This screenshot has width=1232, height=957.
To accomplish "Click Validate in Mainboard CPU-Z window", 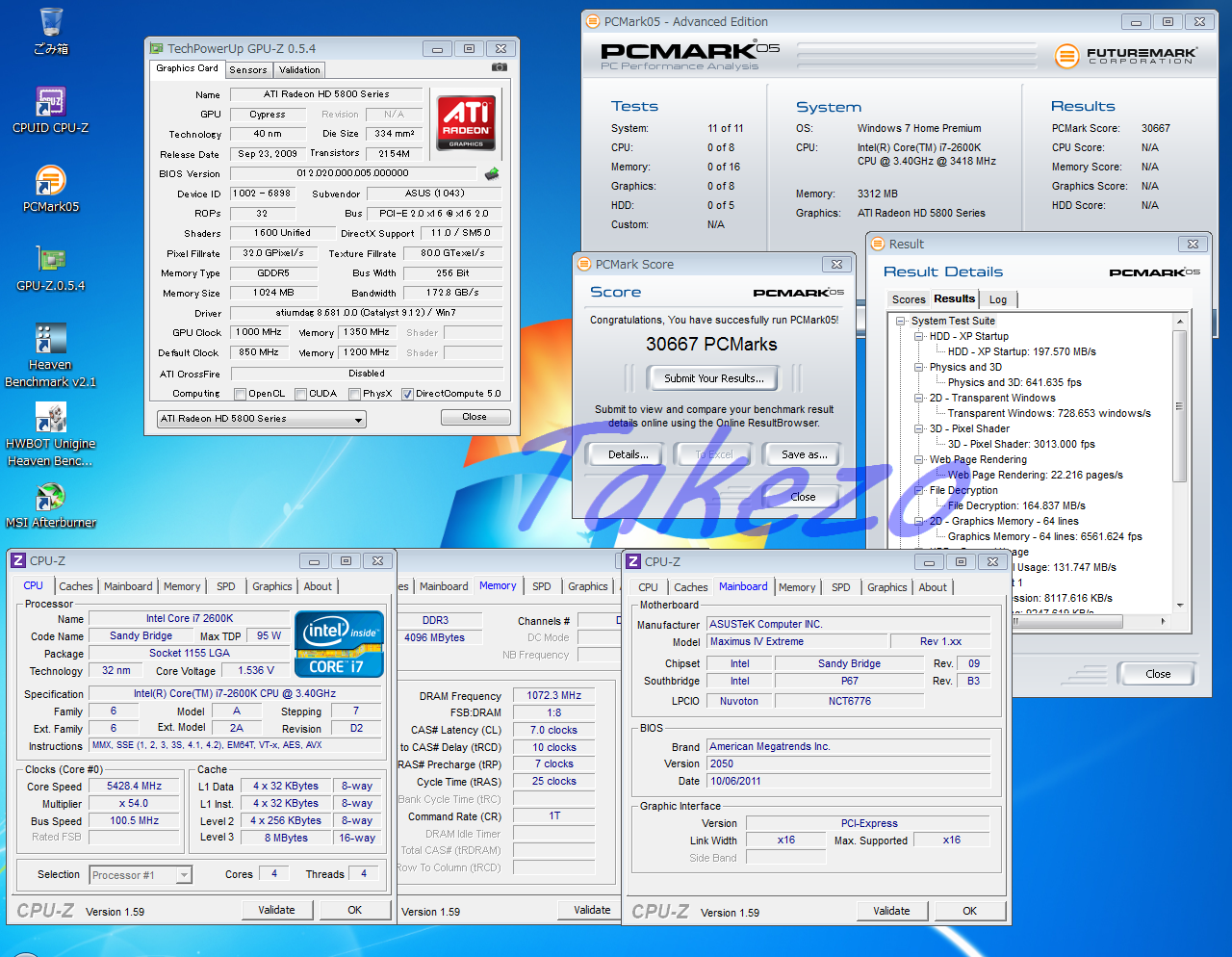I will 891,911.
